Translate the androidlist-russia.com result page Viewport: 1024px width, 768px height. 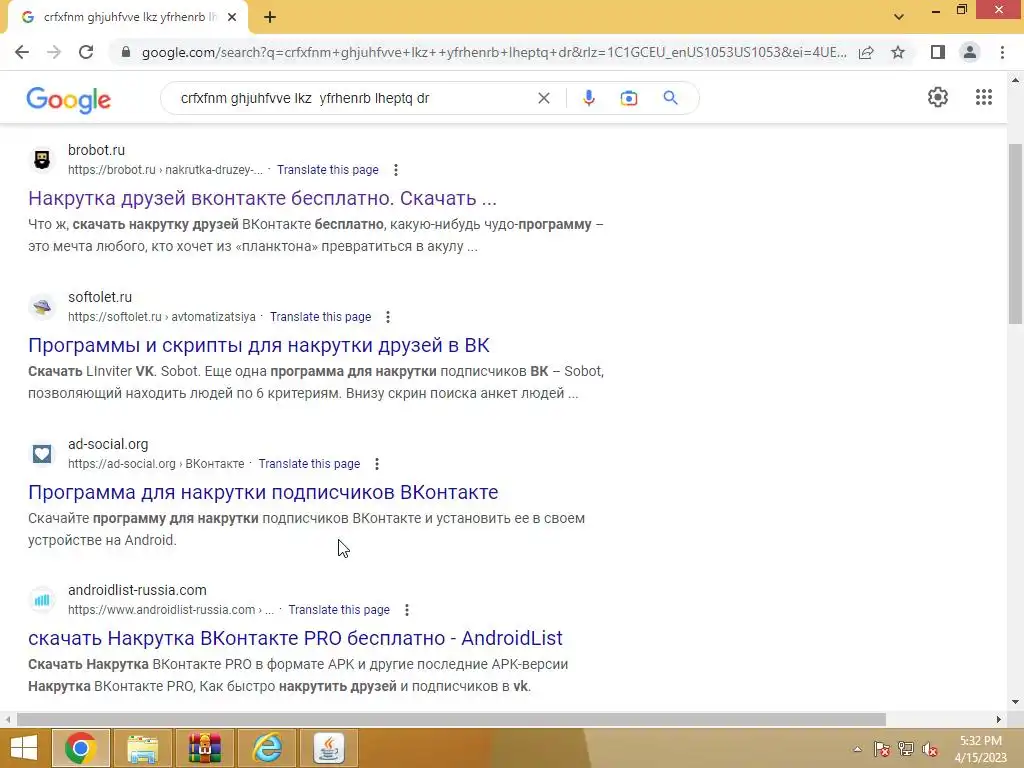coord(339,610)
